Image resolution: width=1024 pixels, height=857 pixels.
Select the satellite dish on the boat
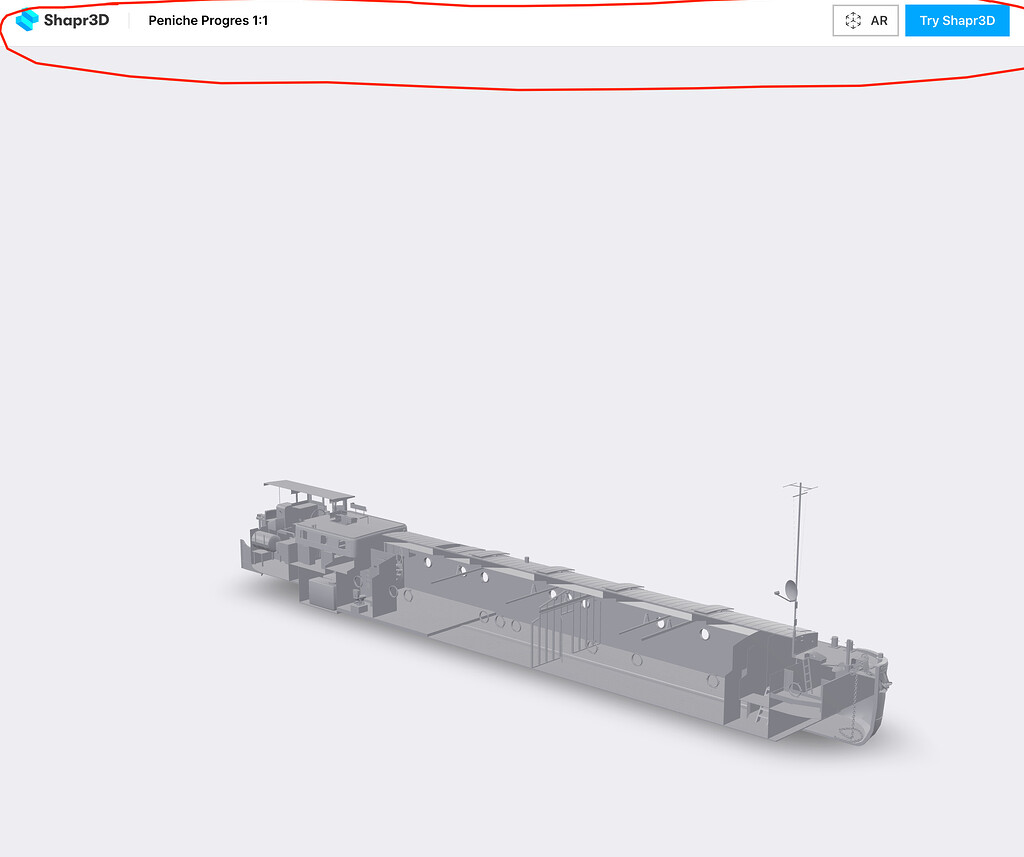point(788,586)
